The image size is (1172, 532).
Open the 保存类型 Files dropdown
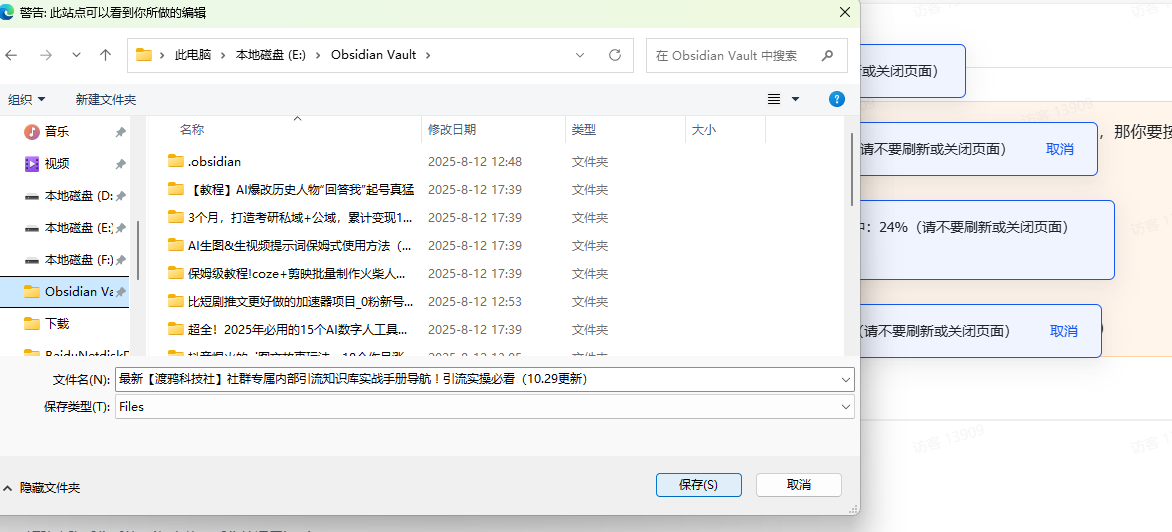pos(484,407)
